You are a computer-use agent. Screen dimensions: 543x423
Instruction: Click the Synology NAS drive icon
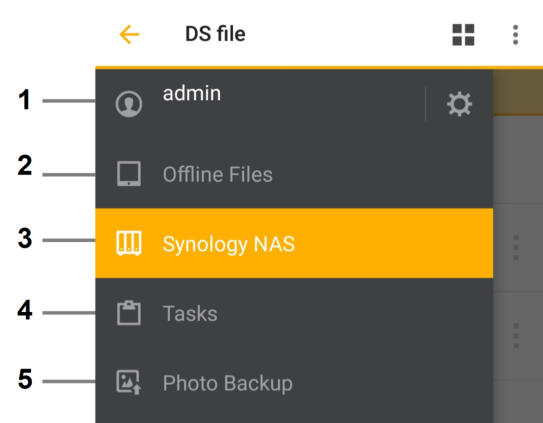128,243
